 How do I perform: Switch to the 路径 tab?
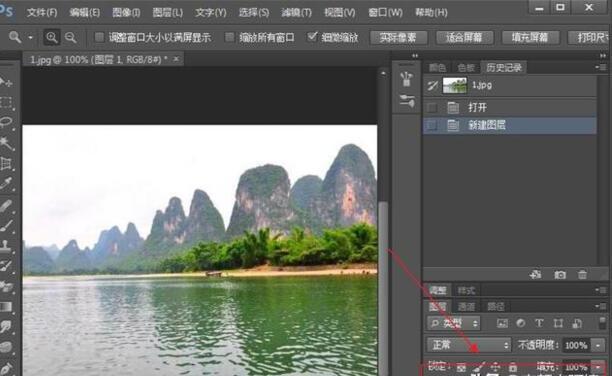coord(496,307)
